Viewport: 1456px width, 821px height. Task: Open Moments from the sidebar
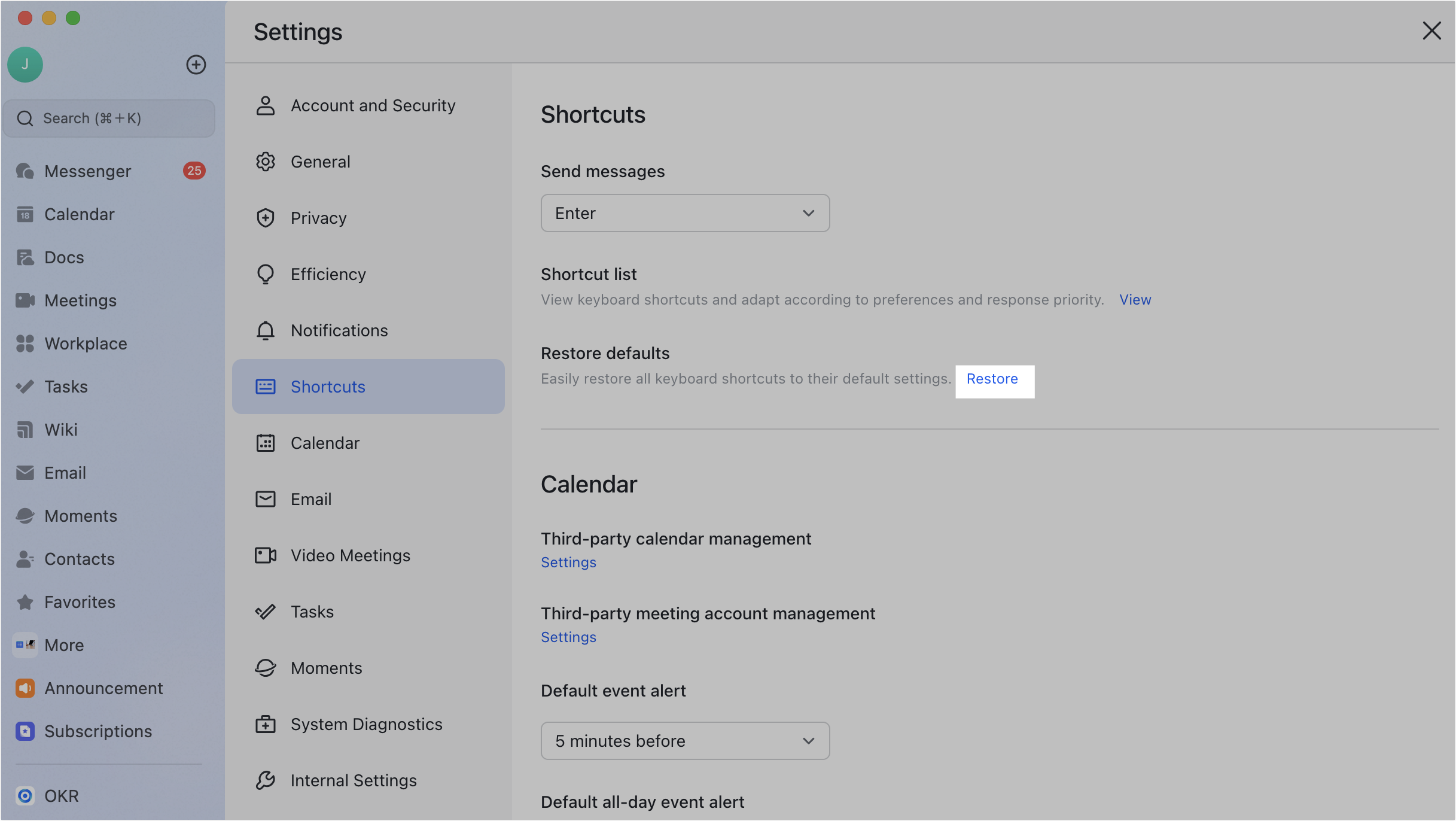click(x=81, y=515)
